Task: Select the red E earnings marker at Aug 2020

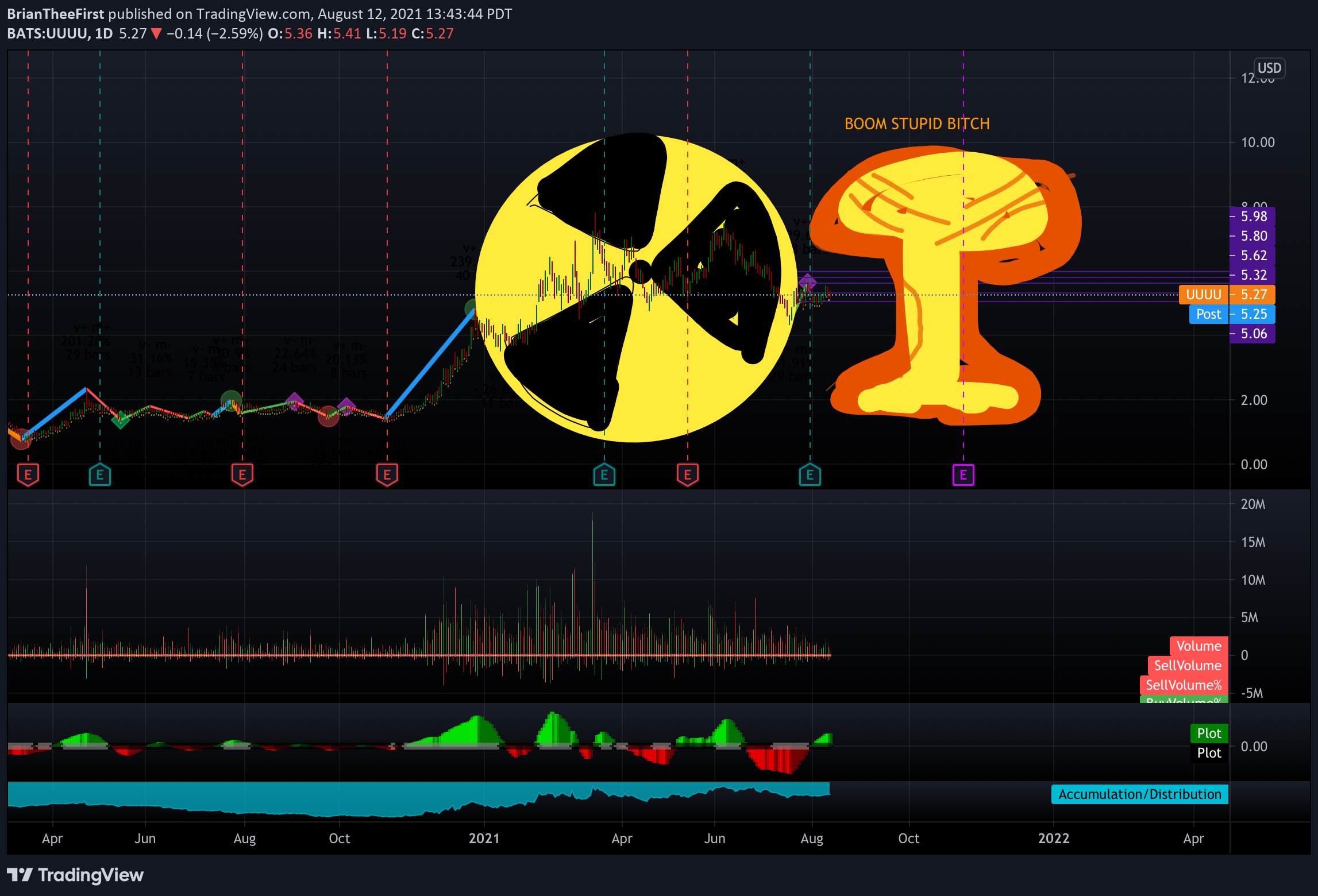Action: click(242, 475)
